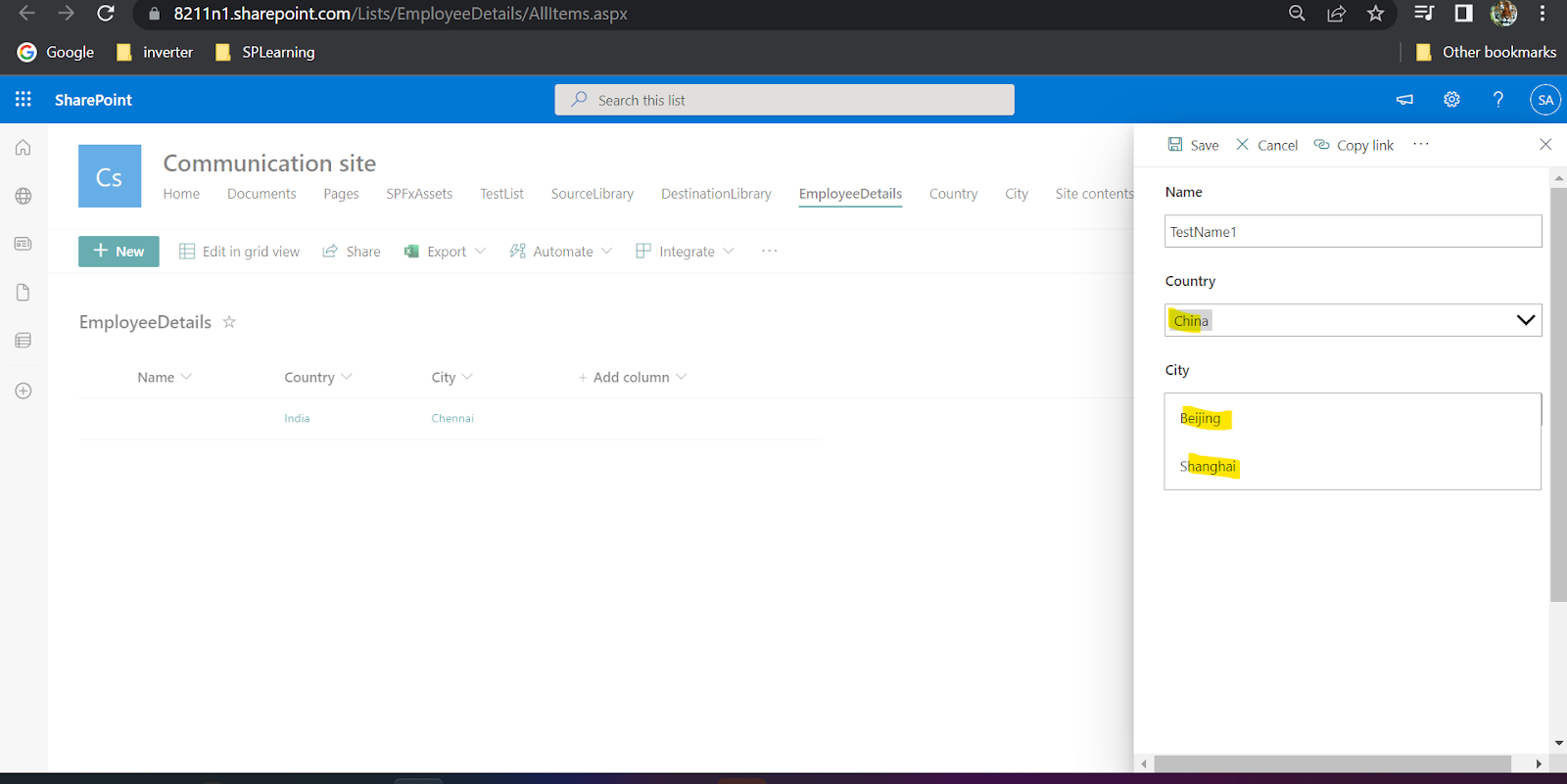The width and height of the screenshot is (1567, 784).
Task: Open Chrome three-dot menu
Action: click(x=1543, y=14)
